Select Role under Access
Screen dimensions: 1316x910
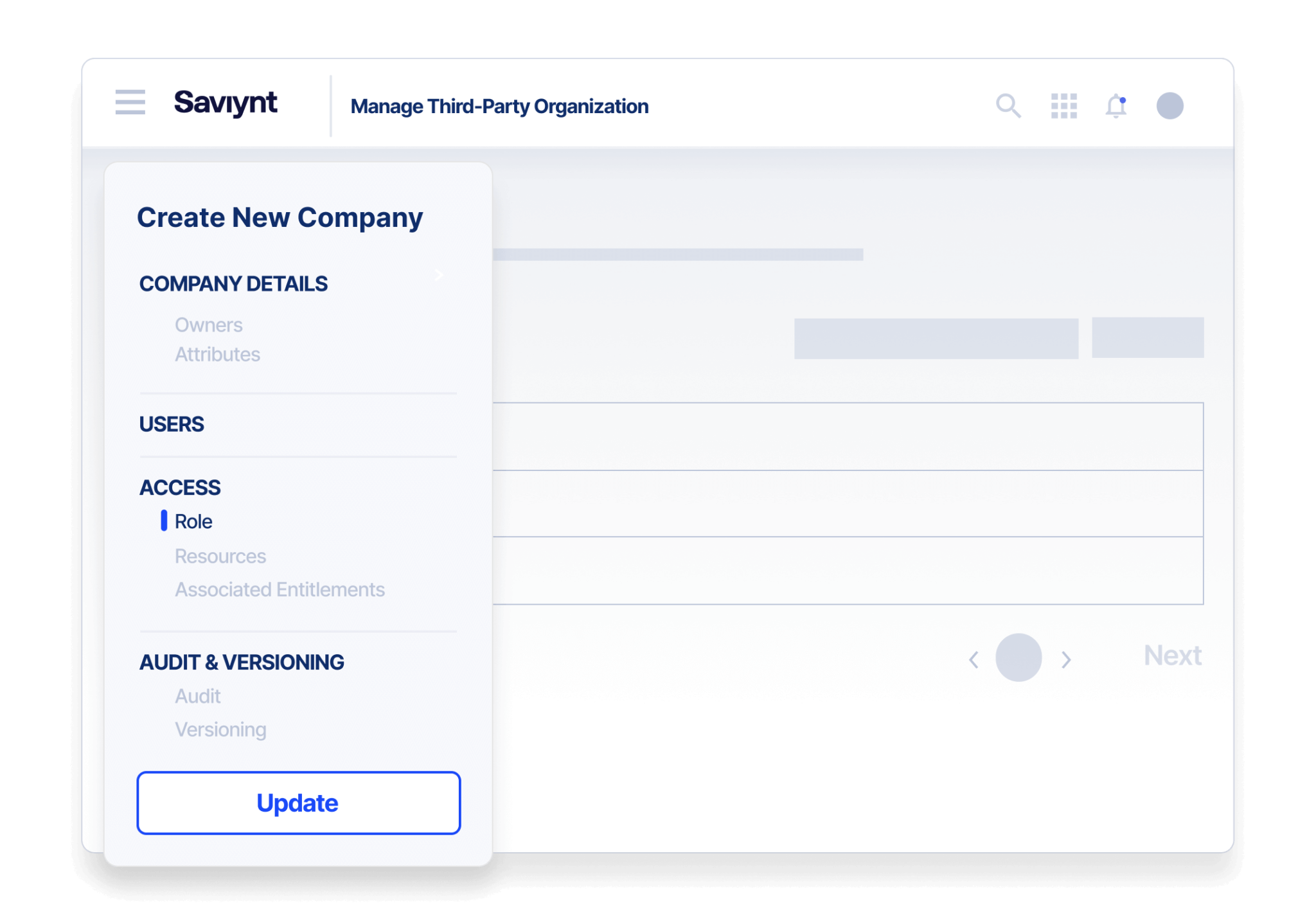[193, 522]
